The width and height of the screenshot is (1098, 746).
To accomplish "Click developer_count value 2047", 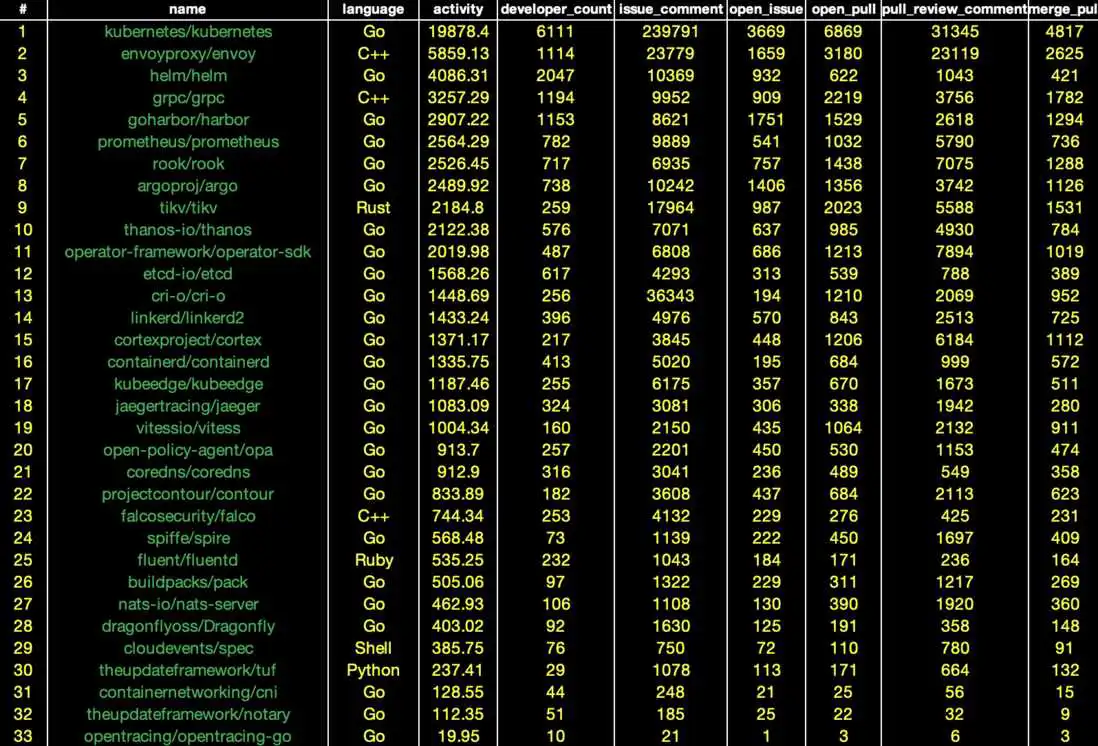I will [x=556, y=76].
